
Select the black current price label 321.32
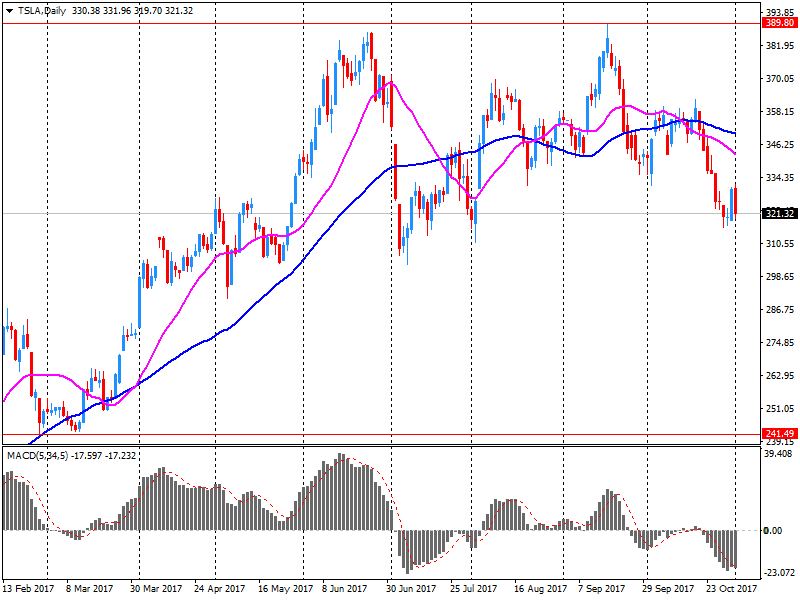[x=780, y=213]
